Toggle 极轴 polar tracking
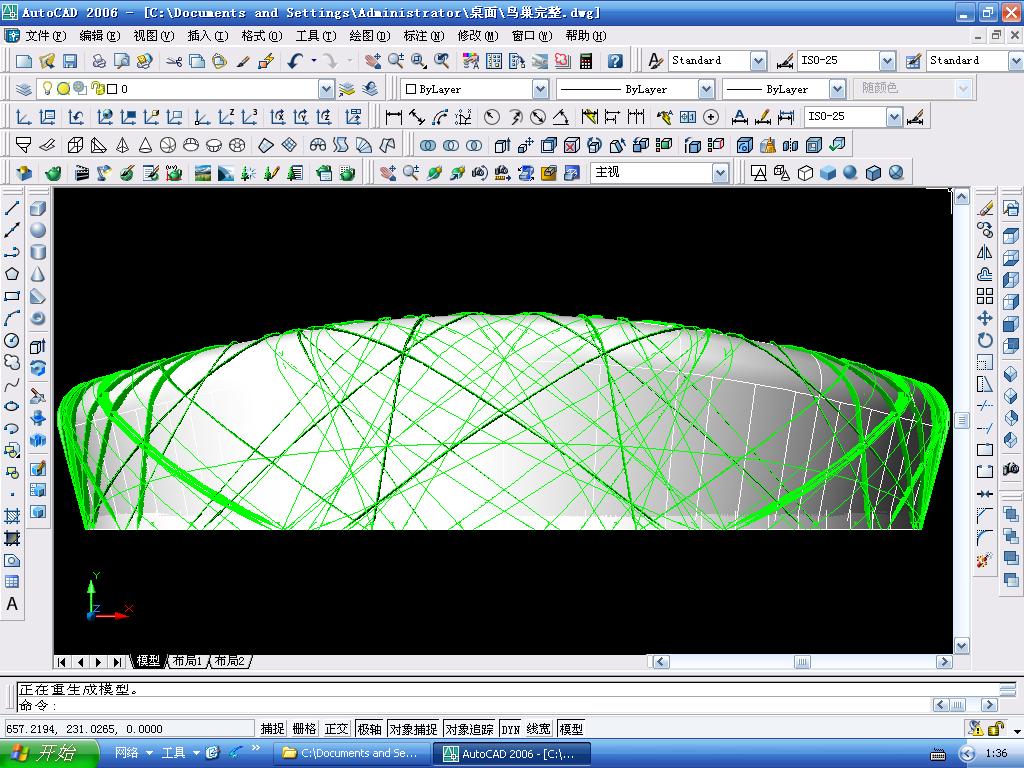 pyautogui.click(x=369, y=729)
